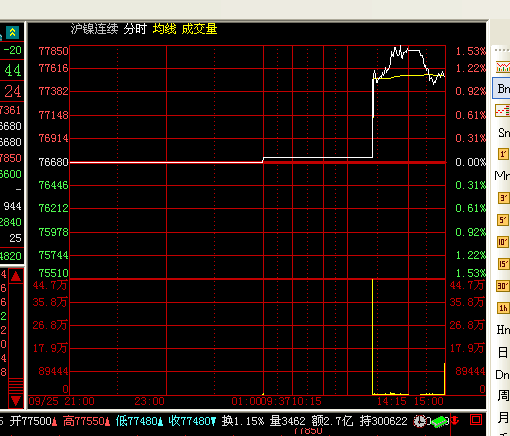Choose the 15-minute chart period icon
Viewport: 510px width, 436px height.
coord(503,264)
